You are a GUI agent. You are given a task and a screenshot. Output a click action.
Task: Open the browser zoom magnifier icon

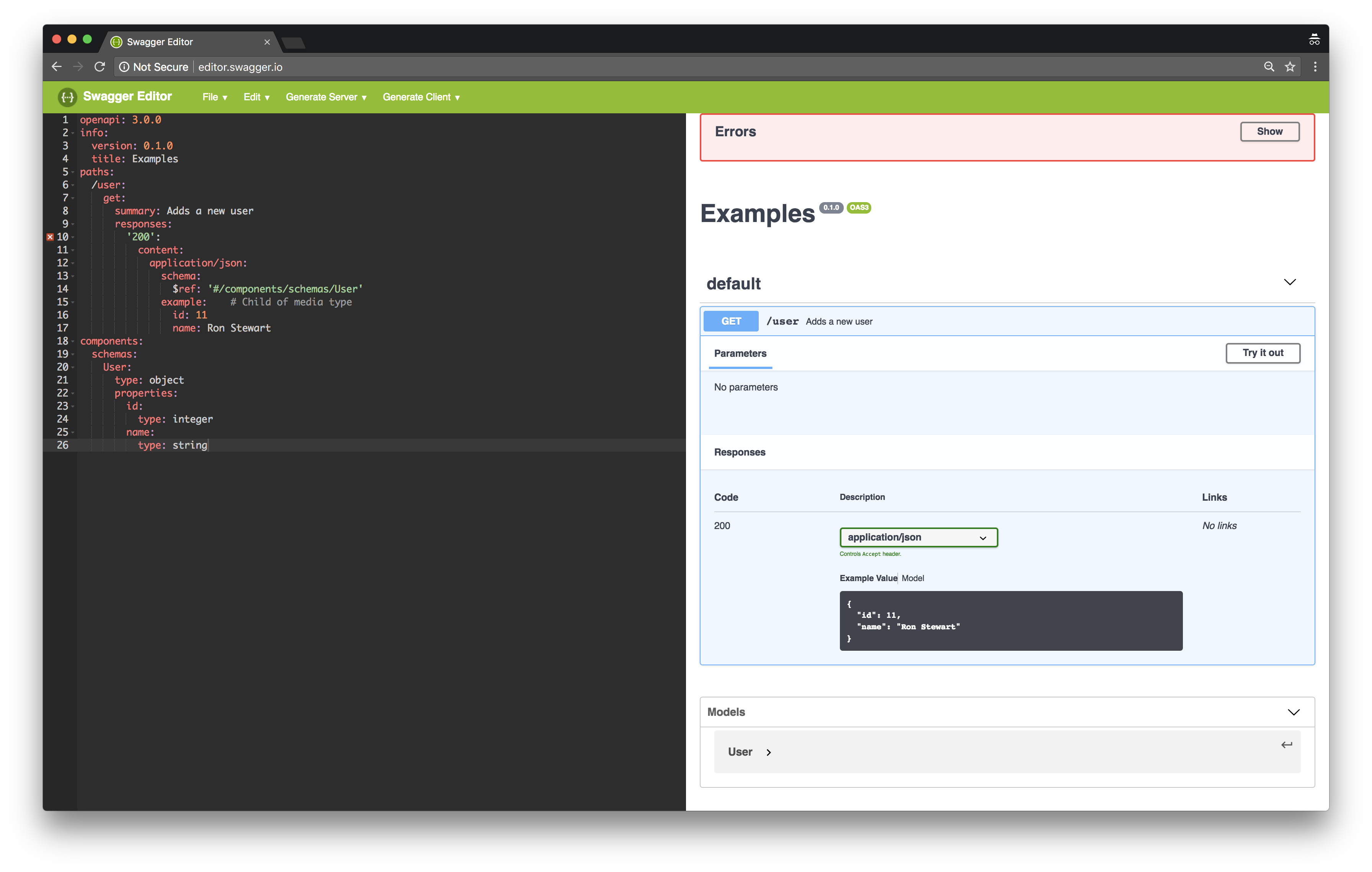[1269, 67]
